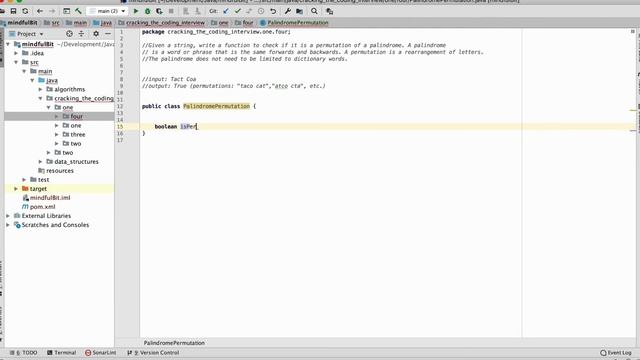Click the mindfulBit breadcrumb
This screenshot has height=360, width=640.
pos(19,23)
